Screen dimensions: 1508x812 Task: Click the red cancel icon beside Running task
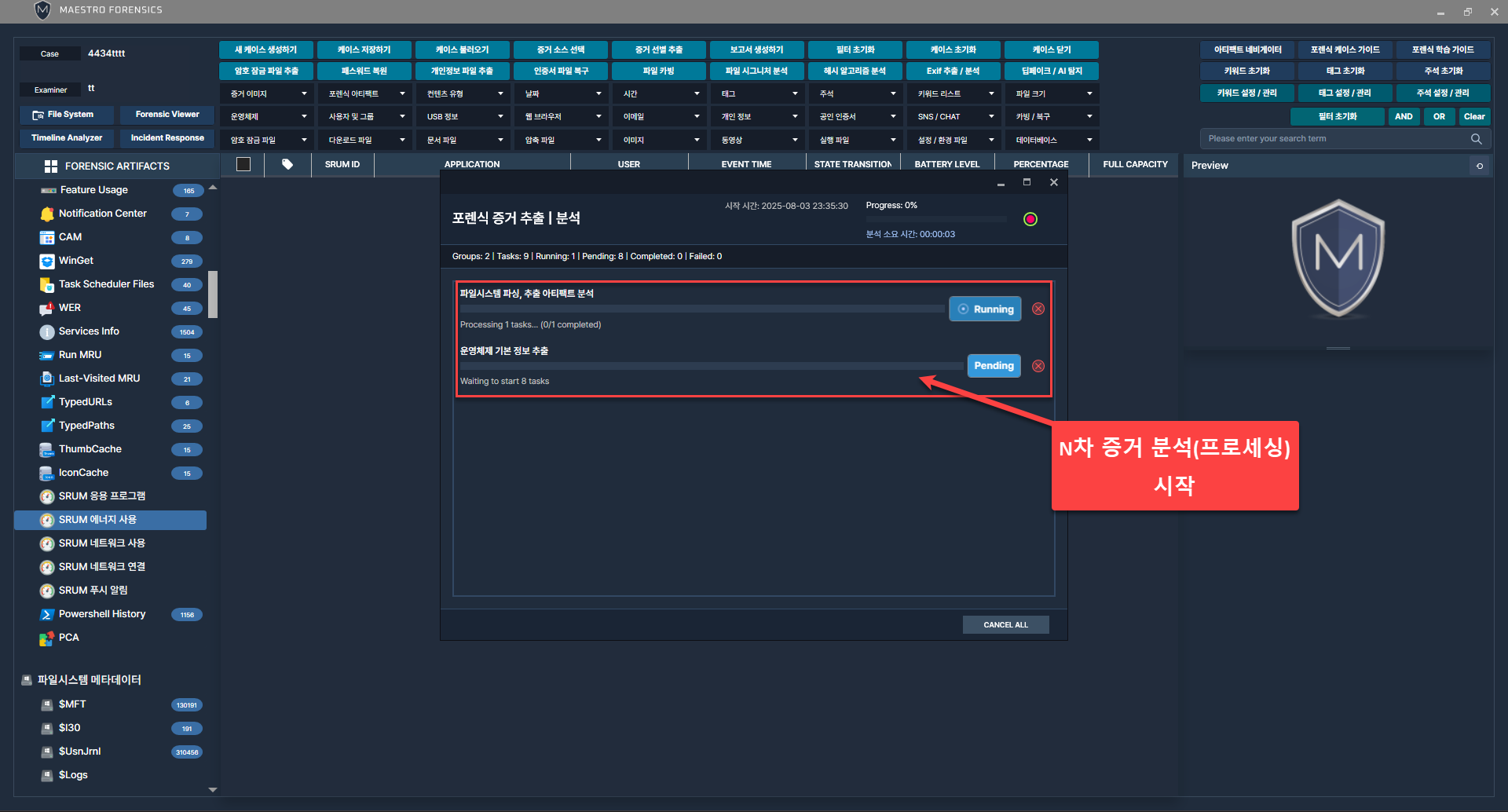tap(1038, 309)
